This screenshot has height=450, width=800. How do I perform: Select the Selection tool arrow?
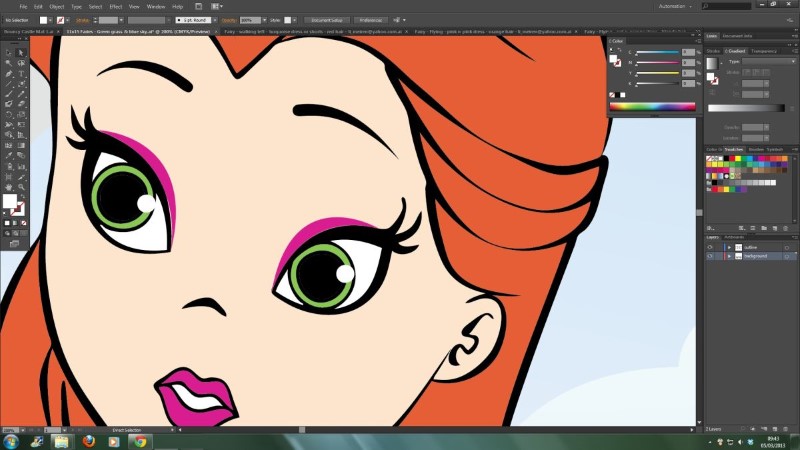pos(9,52)
